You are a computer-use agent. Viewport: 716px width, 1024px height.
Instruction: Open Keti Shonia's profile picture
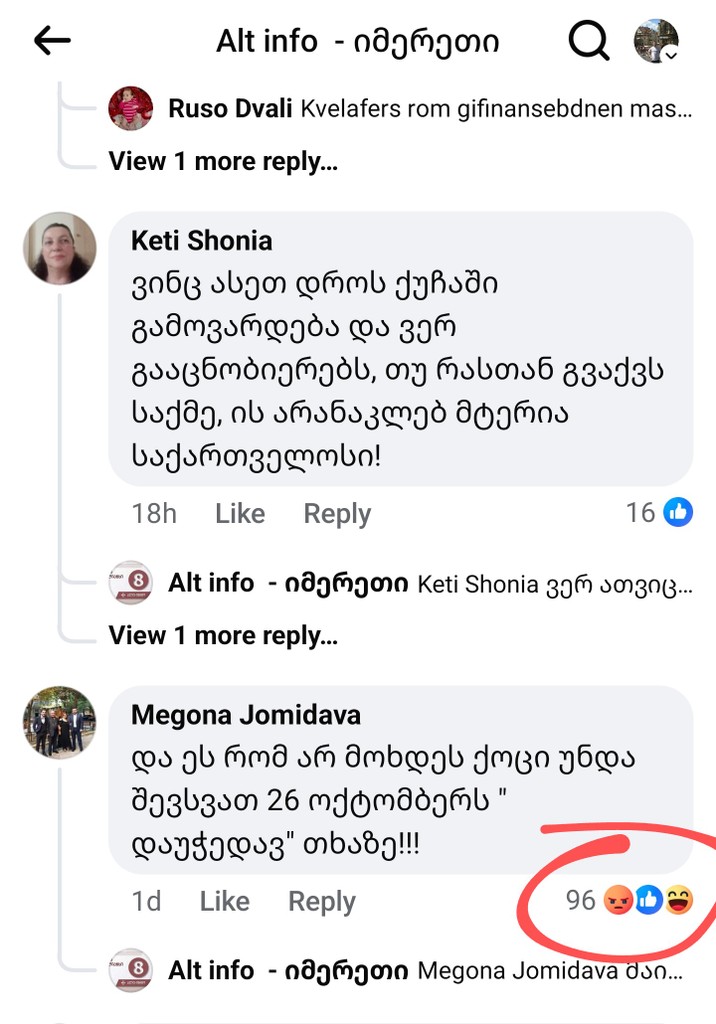60,248
